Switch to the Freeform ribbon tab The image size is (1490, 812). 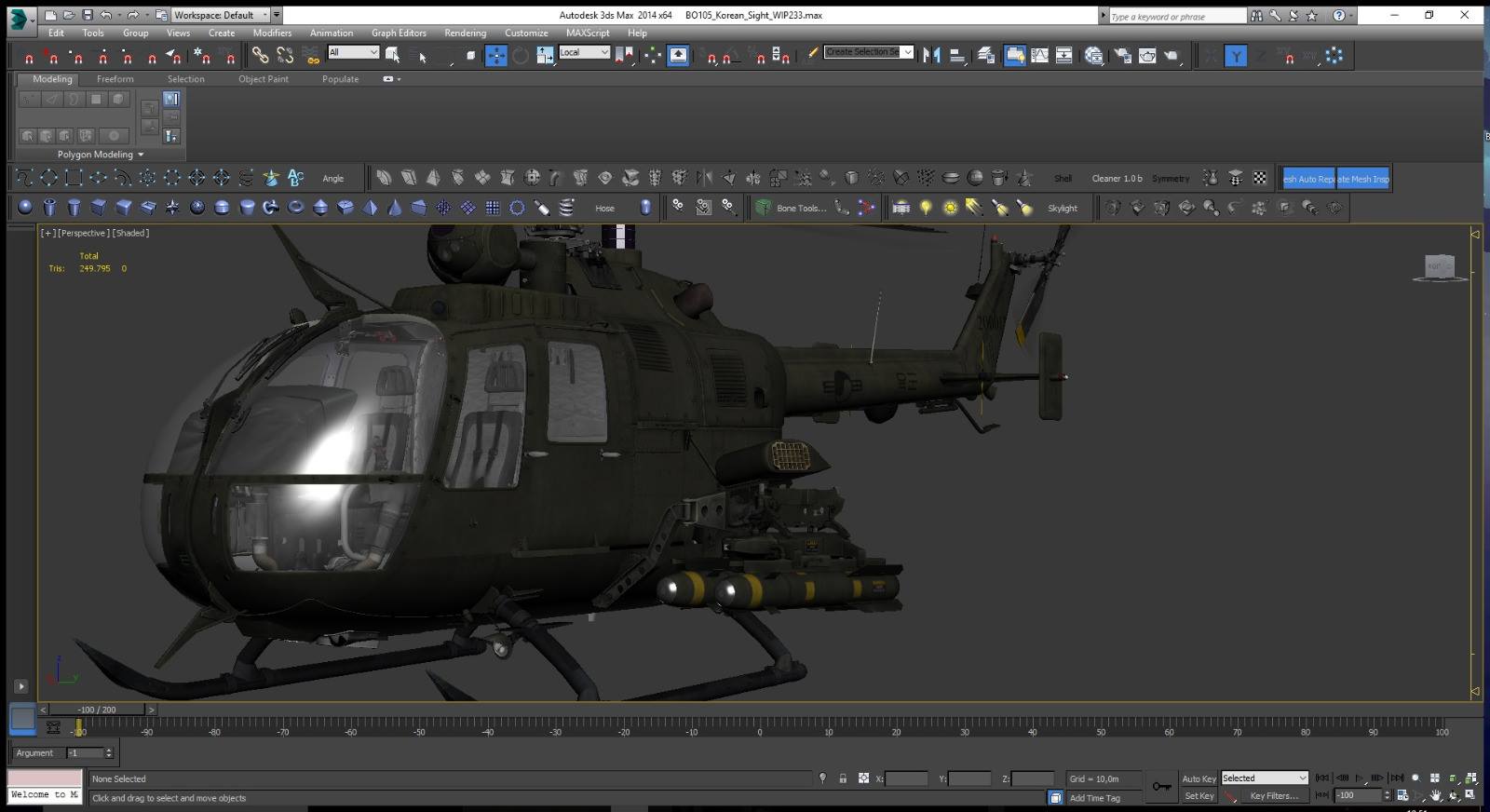pyautogui.click(x=115, y=79)
